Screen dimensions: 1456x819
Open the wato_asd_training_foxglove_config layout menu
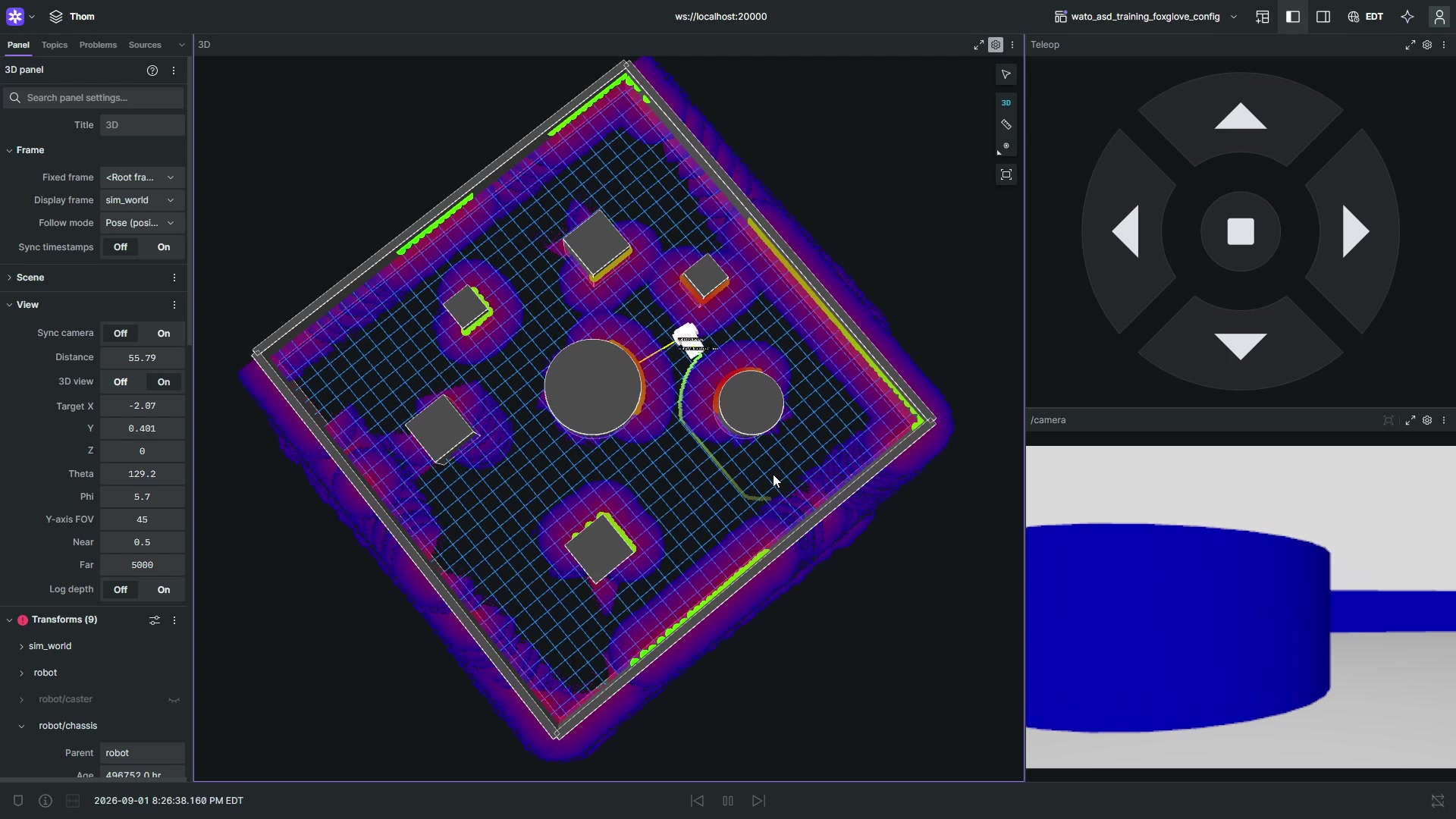pos(1146,17)
